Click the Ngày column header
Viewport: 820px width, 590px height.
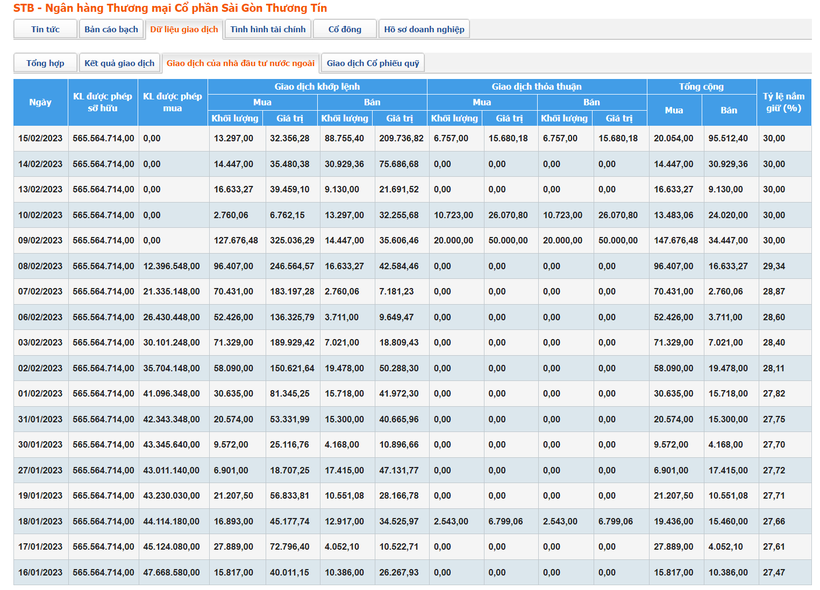tap(40, 102)
